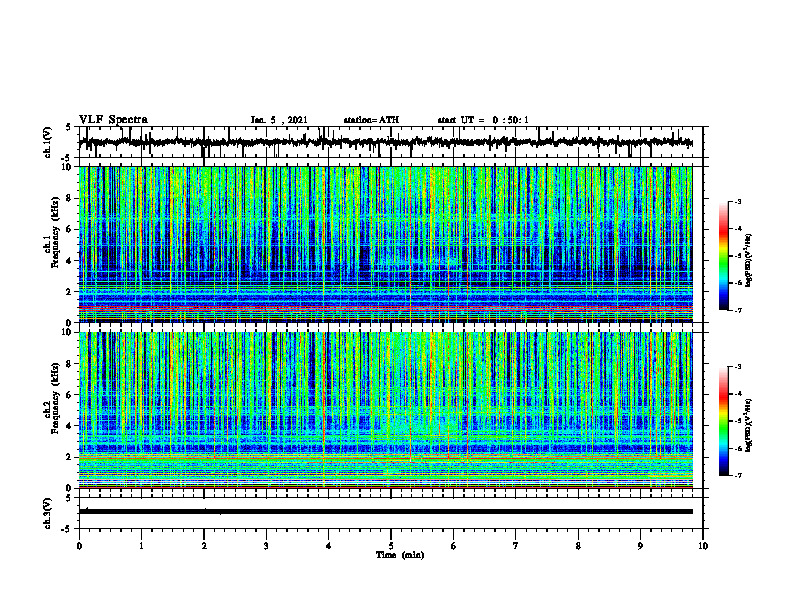Click the ch.2 spectrogram color scale bar
The image size is (792, 612).
[x=724, y=421]
